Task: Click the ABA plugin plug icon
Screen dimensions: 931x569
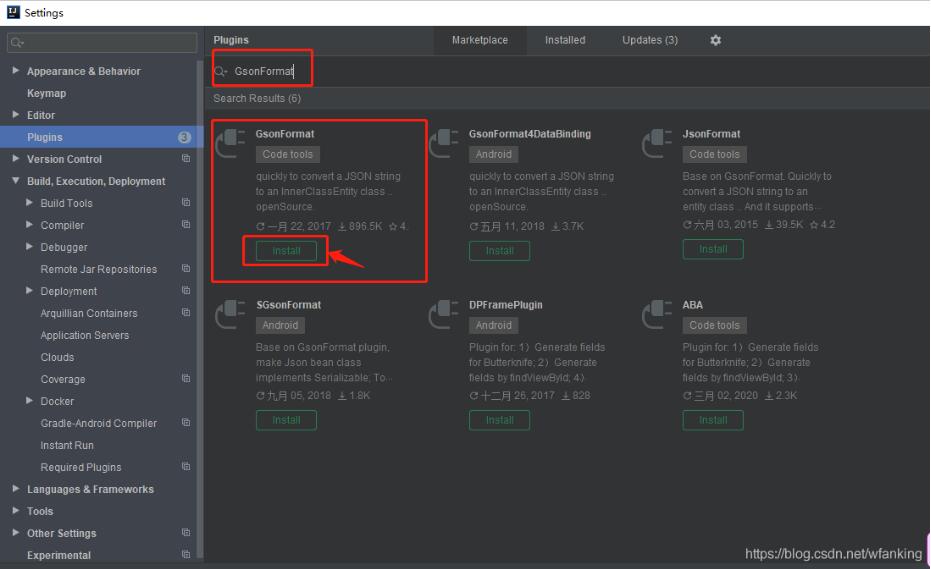Action: pyautogui.click(x=657, y=315)
